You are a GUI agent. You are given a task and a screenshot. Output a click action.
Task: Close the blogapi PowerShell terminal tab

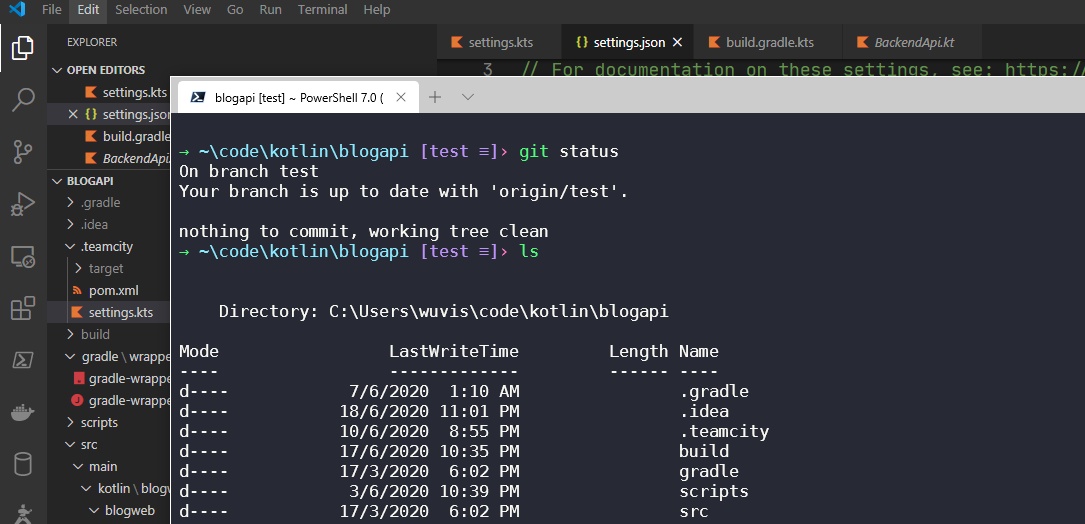pos(401,98)
